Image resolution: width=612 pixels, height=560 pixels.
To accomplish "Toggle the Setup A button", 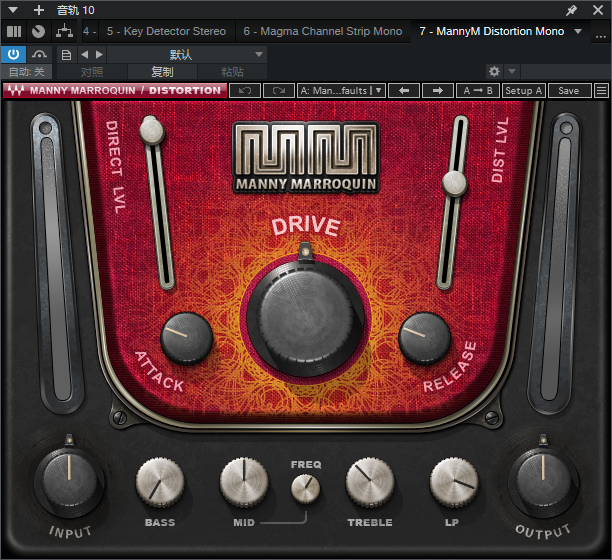I will point(524,91).
